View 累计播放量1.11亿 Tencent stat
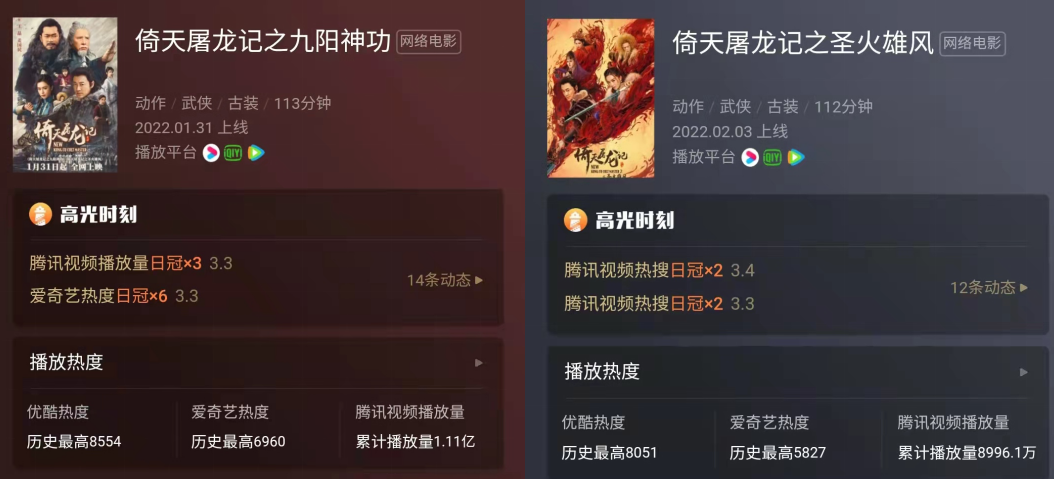The height and width of the screenshot is (479, 1054). coord(415,441)
